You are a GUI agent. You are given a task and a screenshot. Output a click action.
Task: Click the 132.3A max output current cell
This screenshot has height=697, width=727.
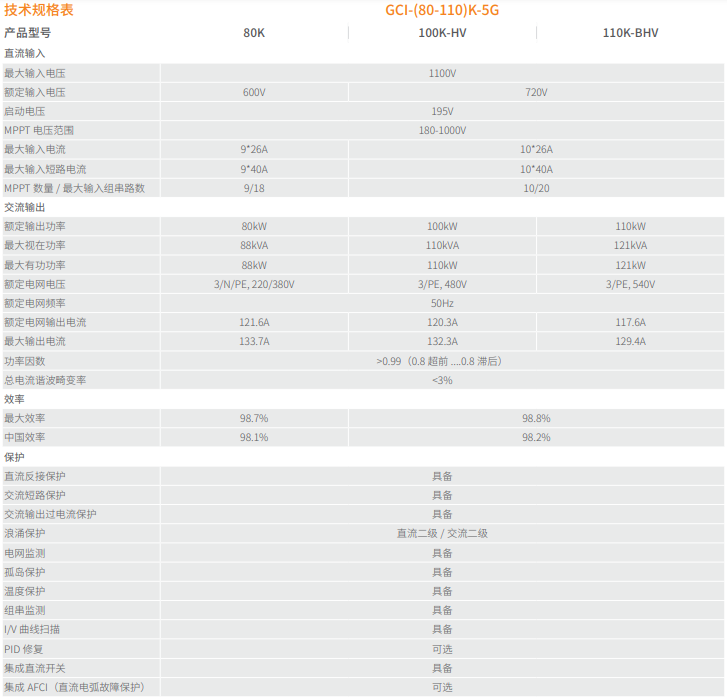442,341
